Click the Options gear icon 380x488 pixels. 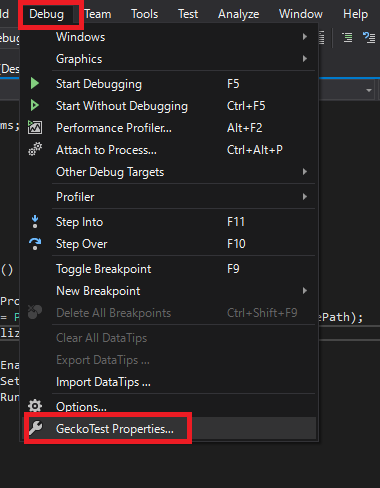tap(35, 406)
